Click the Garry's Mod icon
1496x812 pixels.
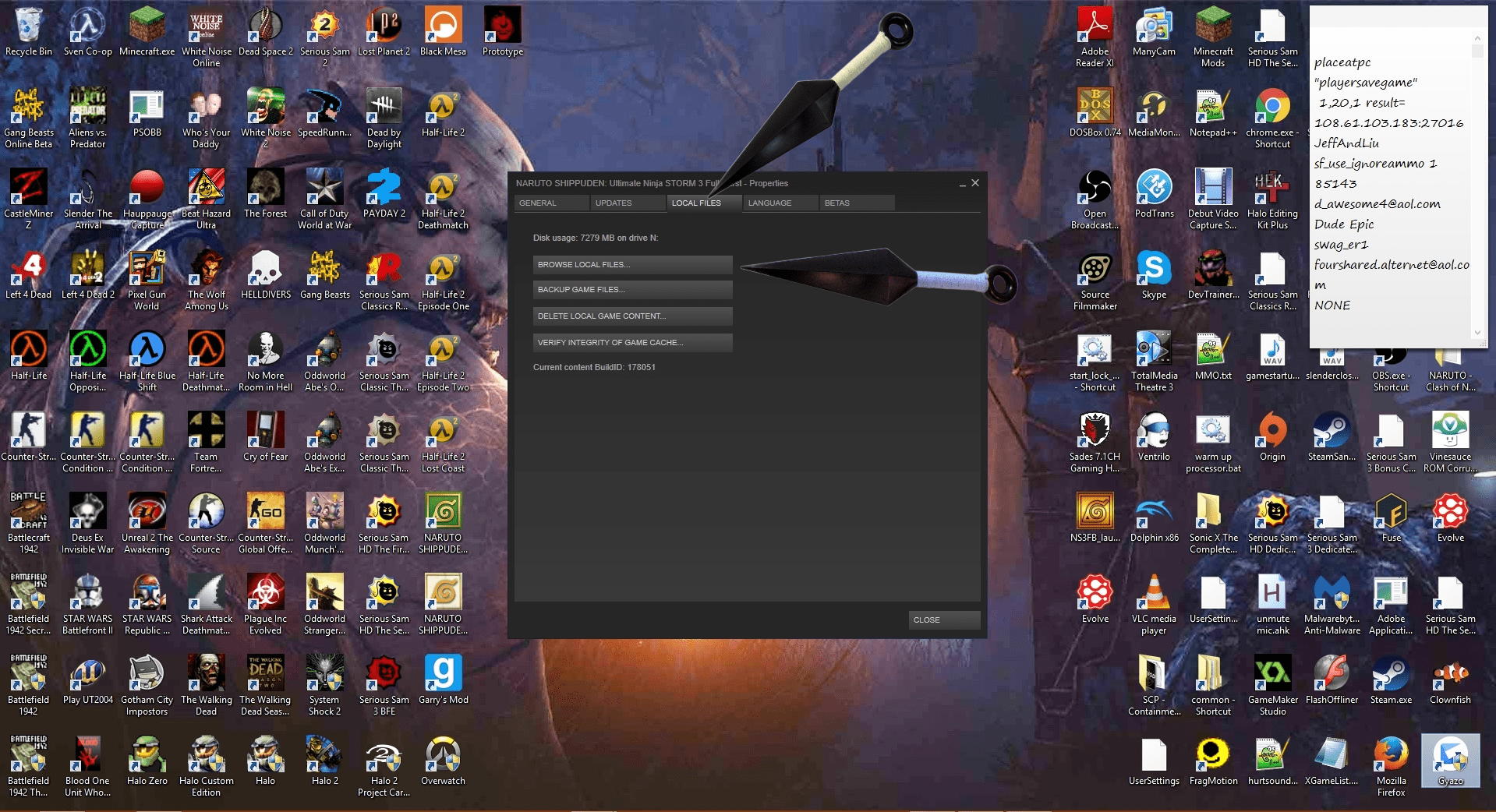[x=444, y=680]
